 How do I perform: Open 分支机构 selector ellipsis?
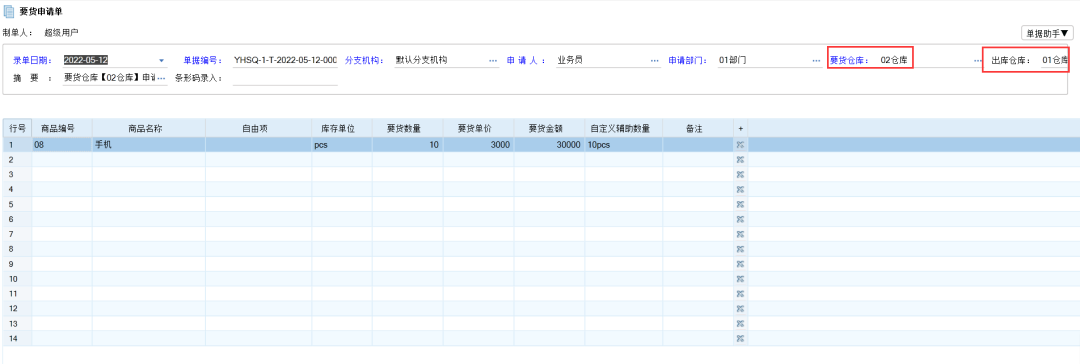493,61
